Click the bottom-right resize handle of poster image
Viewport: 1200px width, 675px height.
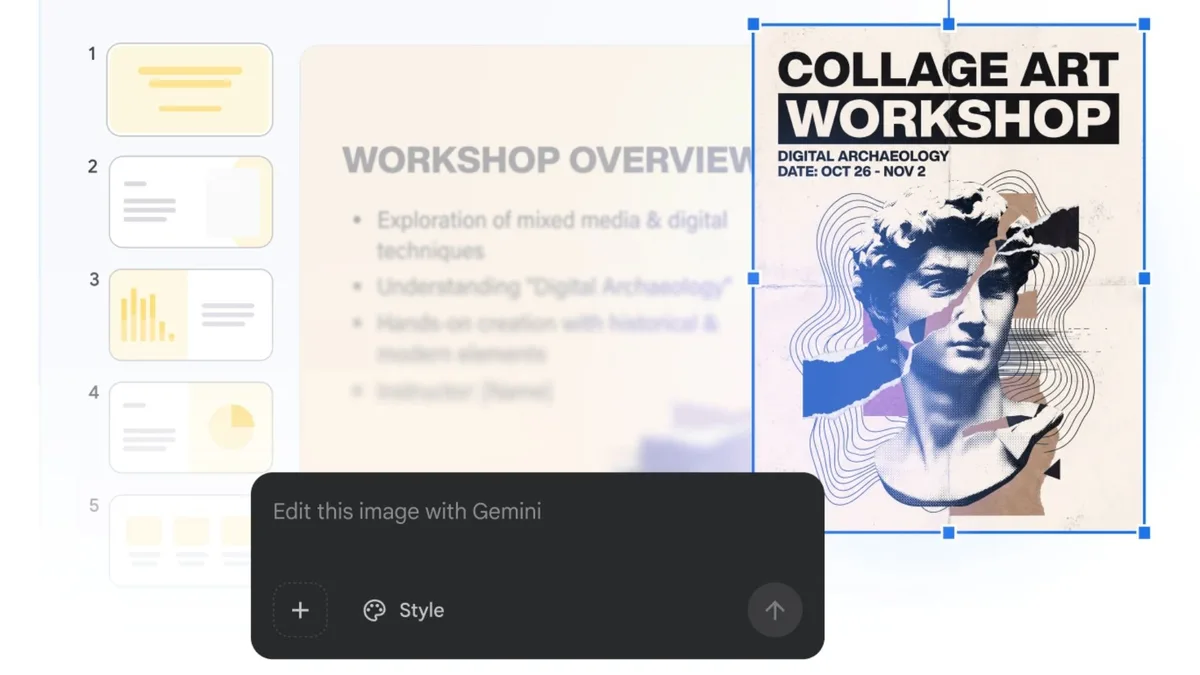[1145, 532]
